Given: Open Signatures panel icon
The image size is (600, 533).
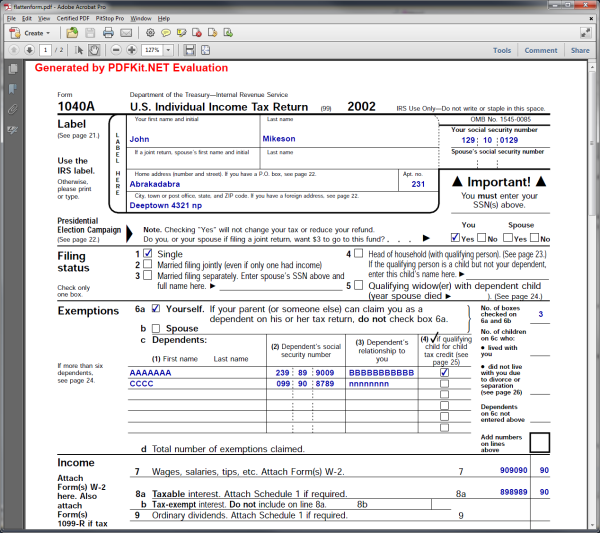Looking at the screenshot, I should click(13, 130).
